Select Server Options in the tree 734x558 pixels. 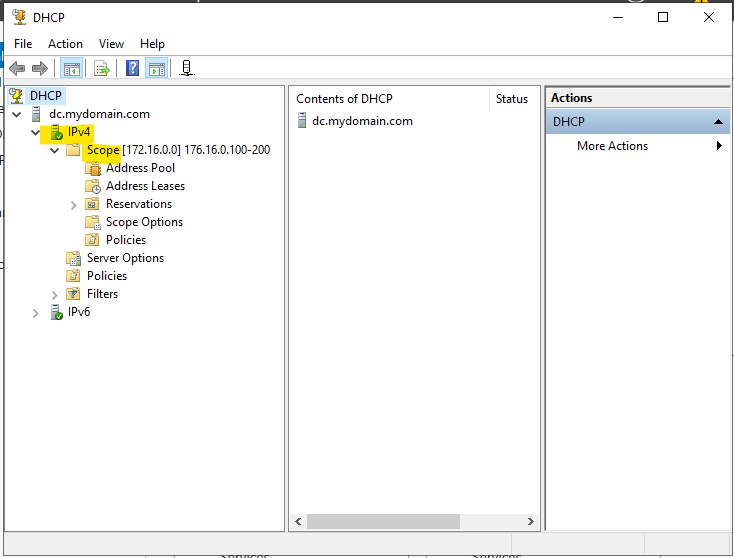(x=124, y=258)
